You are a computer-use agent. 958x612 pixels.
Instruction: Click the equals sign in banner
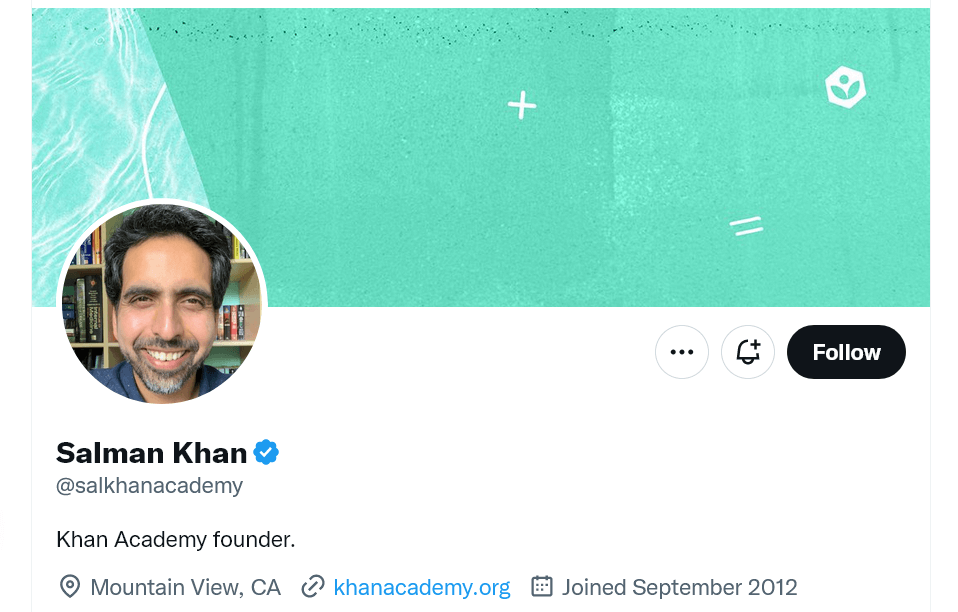pyautogui.click(x=746, y=226)
